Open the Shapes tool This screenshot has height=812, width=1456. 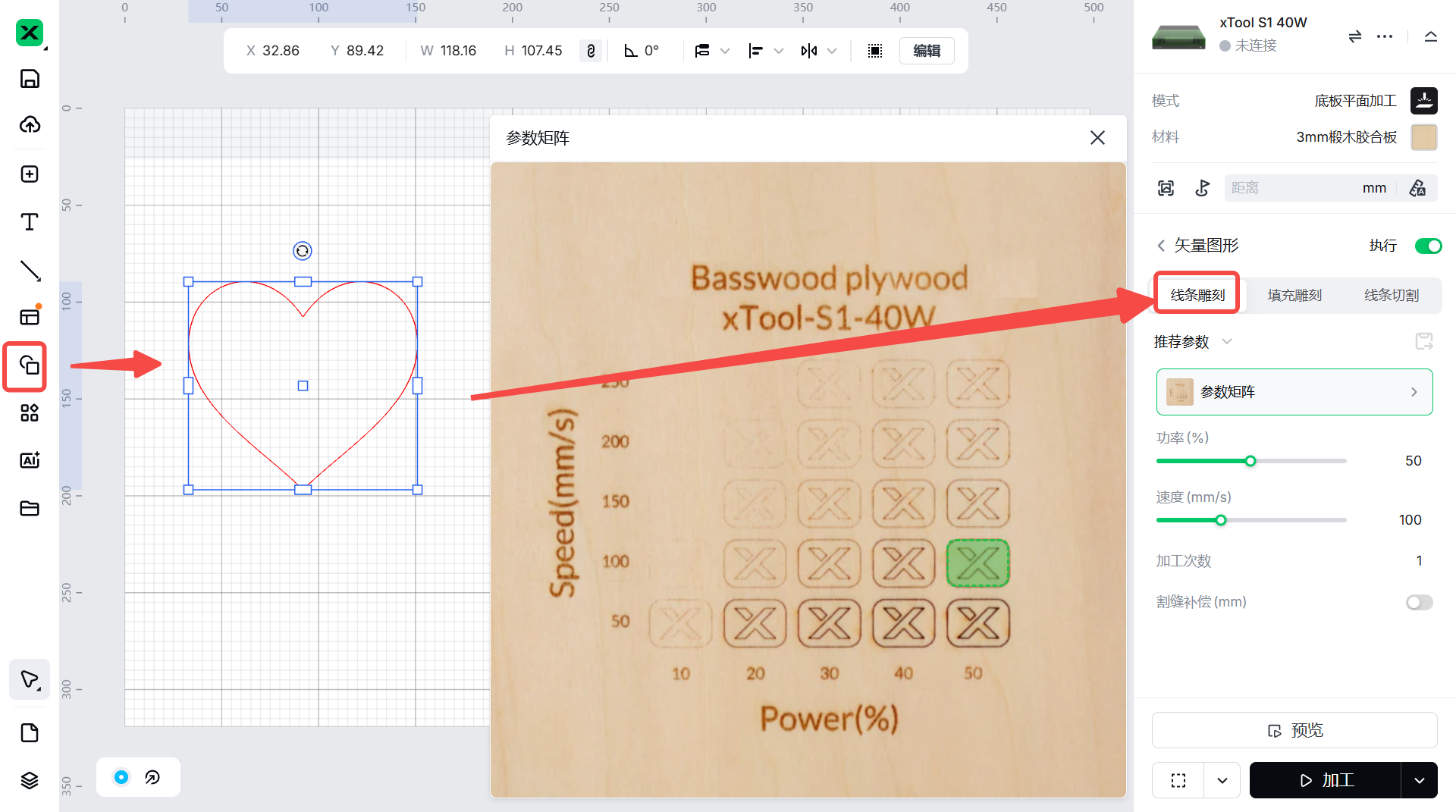click(30, 365)
